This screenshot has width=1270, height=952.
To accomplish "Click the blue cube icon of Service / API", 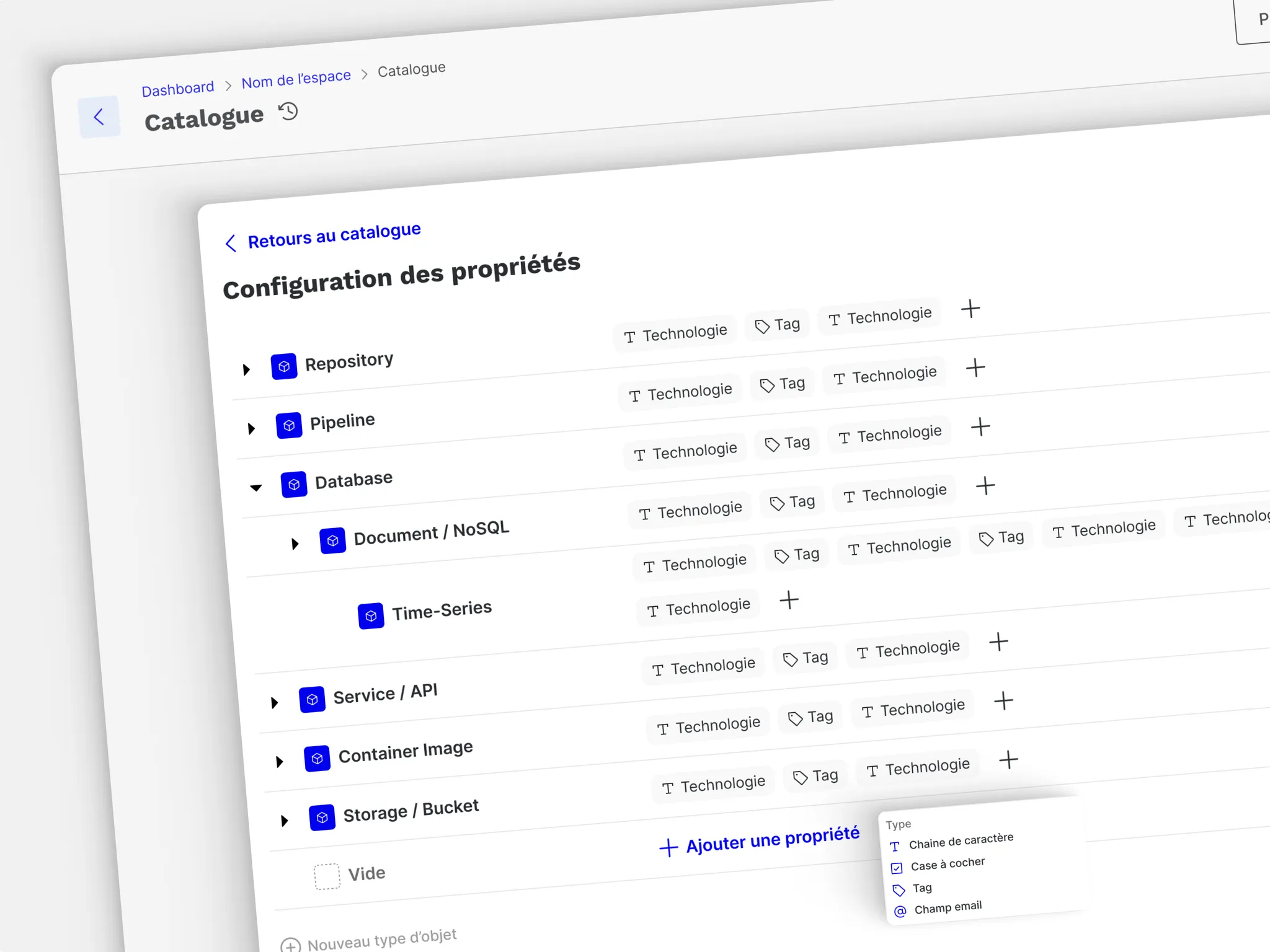I will tap(313, 699).
